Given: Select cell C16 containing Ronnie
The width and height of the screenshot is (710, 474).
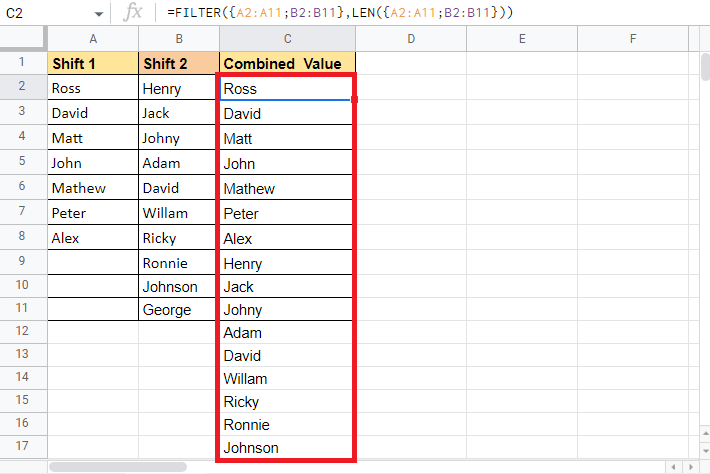Looking at the screenshot, I should 286,424.
